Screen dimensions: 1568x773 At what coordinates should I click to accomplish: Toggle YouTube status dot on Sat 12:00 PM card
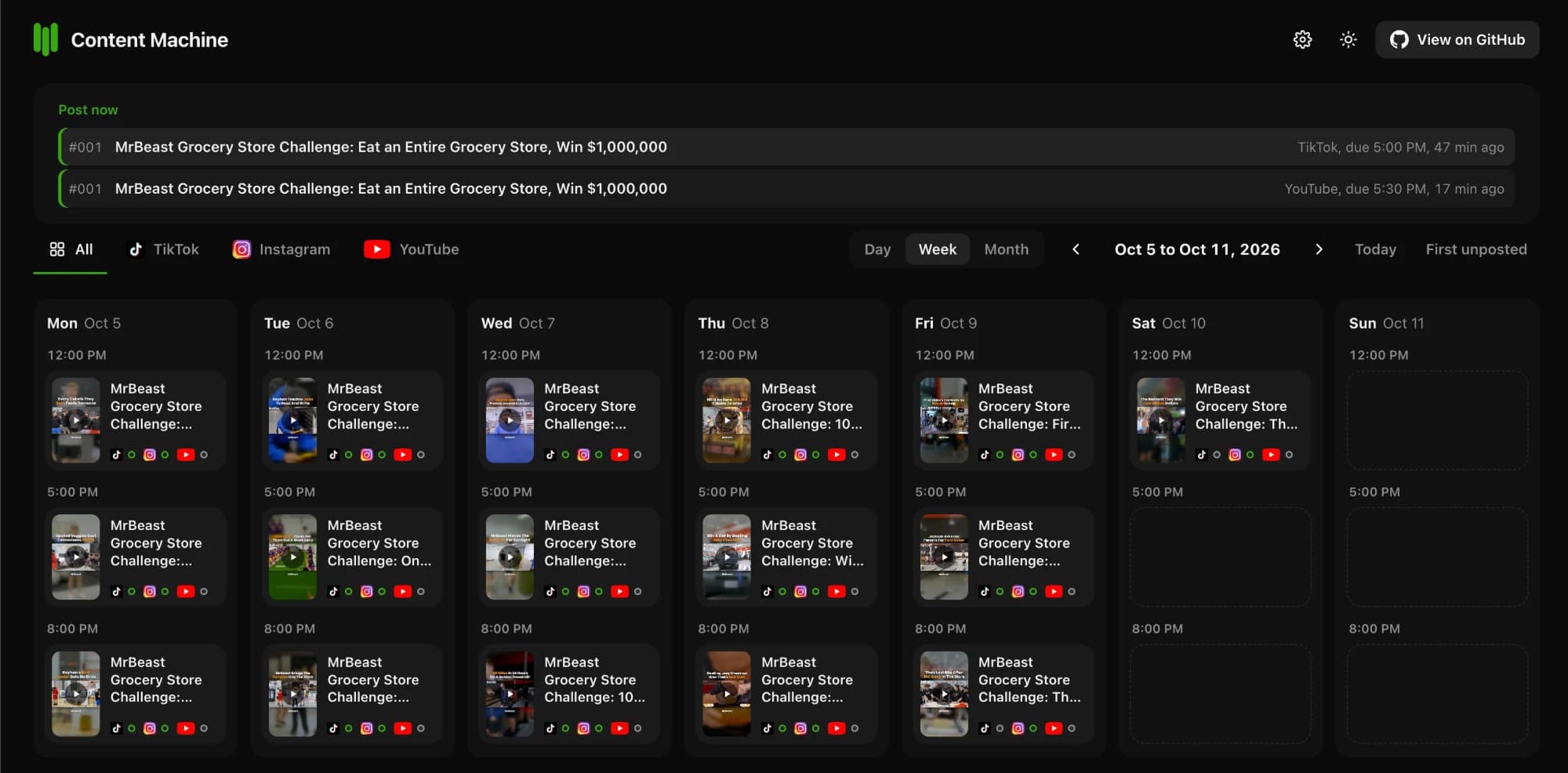click(1289, 455)
